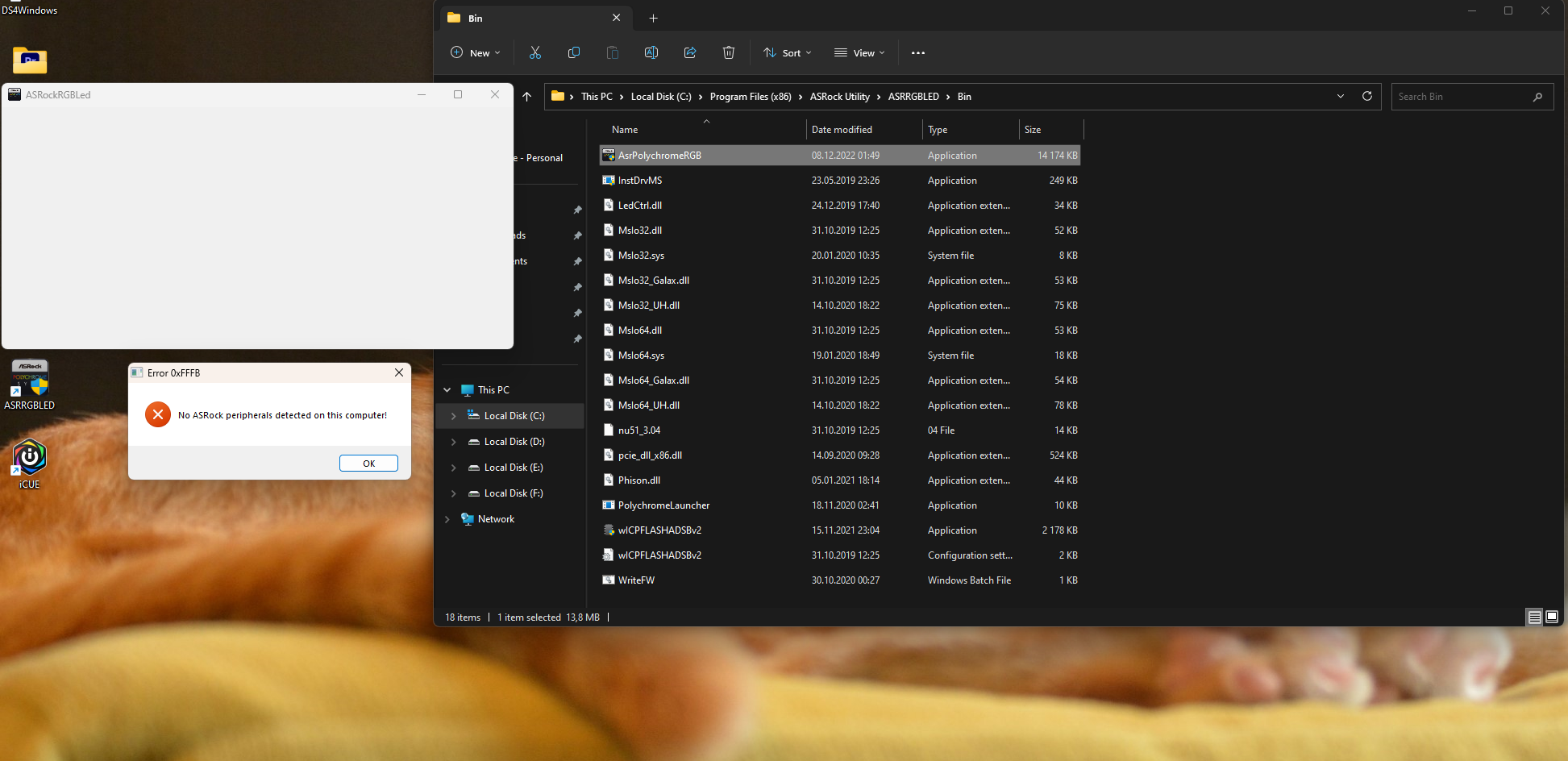Click ASRock Utility in the breadcrumb path
Screen dimensions: 1568x761
click(x=839, y=97)
